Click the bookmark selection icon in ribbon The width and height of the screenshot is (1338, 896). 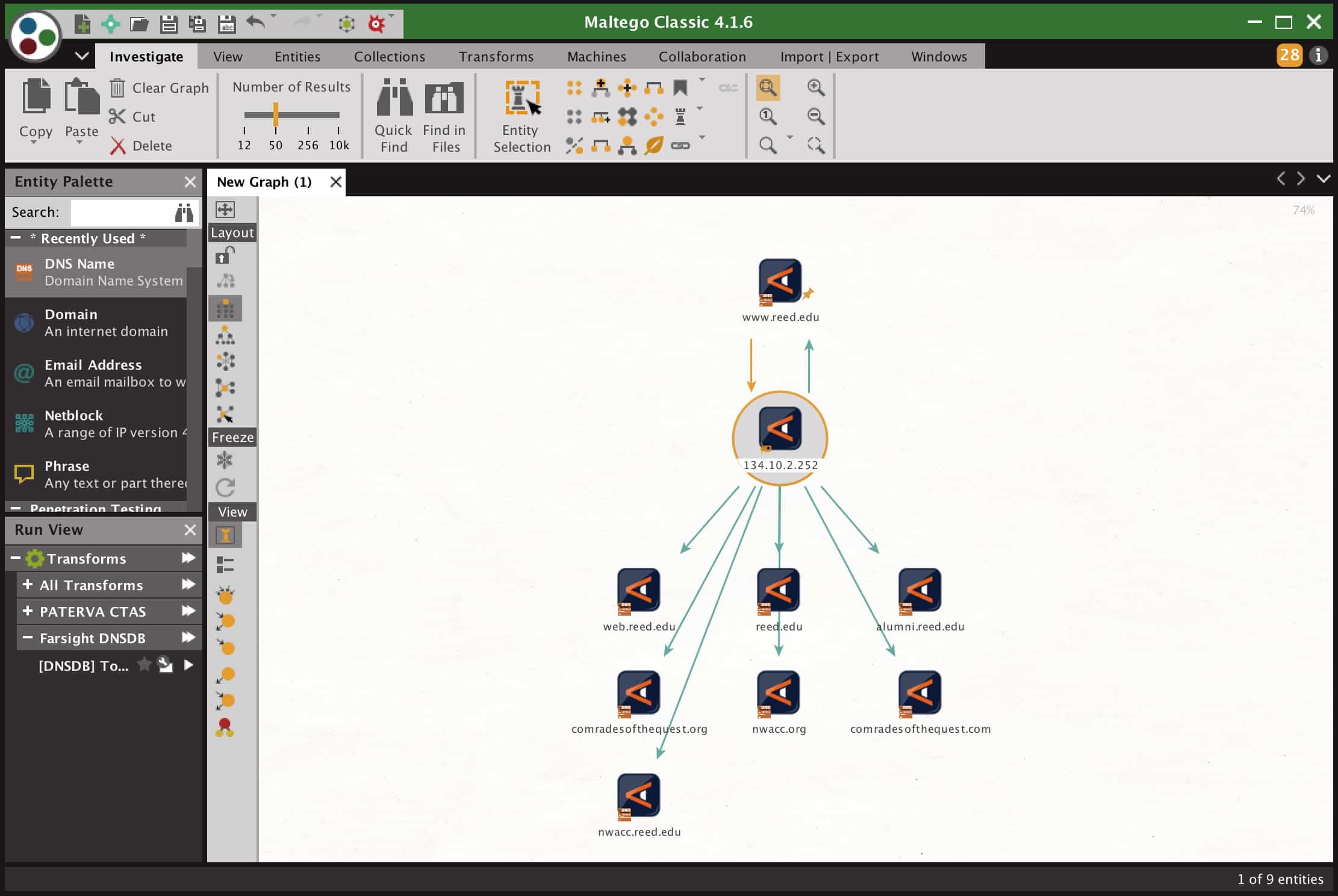[x=680, y=88]
